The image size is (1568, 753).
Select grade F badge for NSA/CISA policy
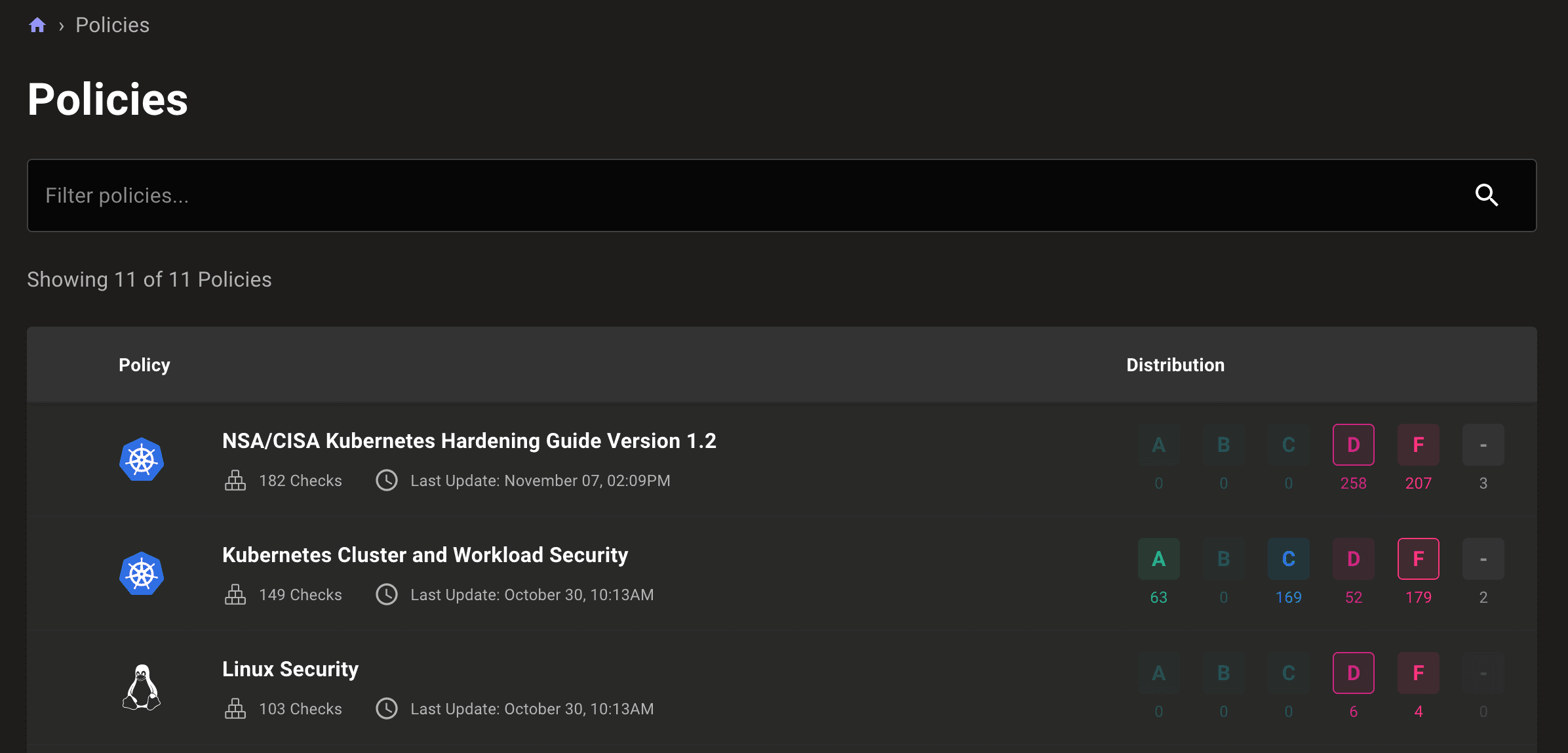click(1418, 445)
